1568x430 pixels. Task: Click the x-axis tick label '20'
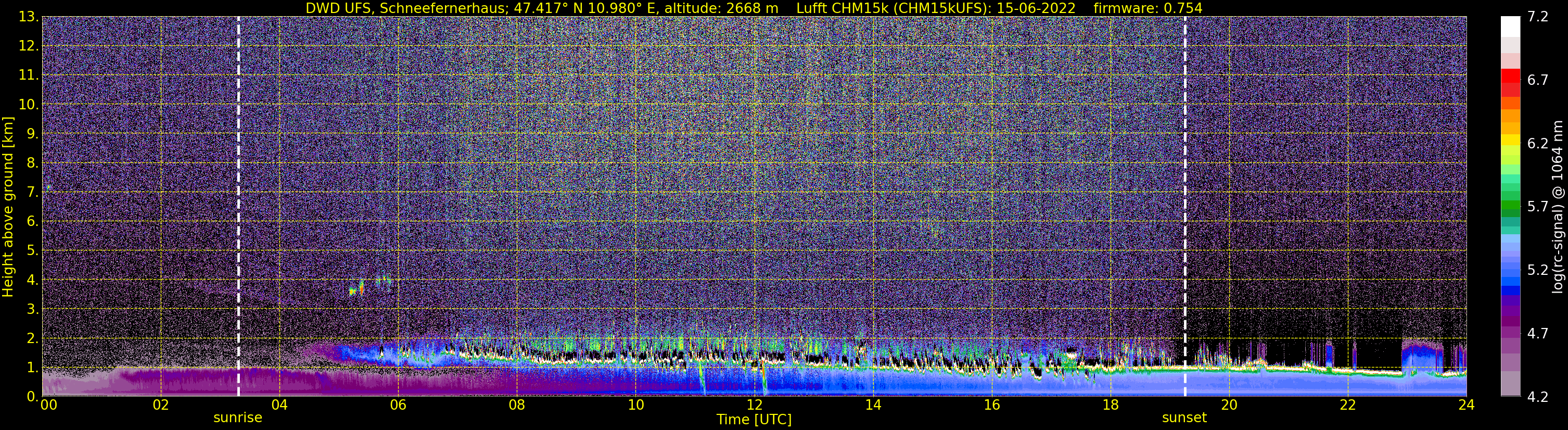pyautogui.click(x=1229, y=405)
